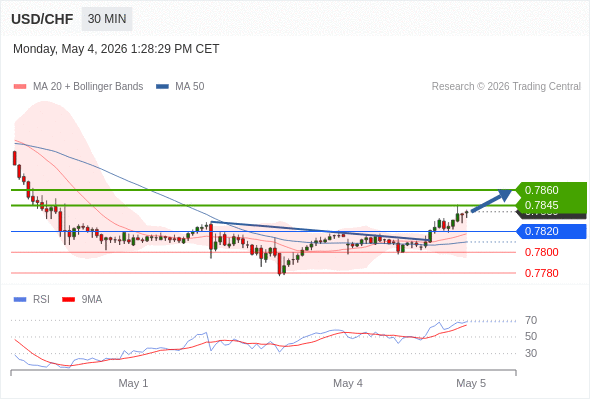Image resolution: width=590 pixels, height=400 pixels.
Task: Select the 0.7845 resistance price tag
Action: 551,205
